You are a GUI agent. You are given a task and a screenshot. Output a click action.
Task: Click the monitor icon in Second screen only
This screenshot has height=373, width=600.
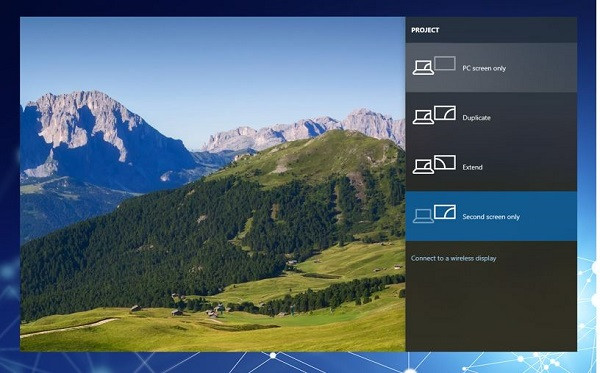coord(445,212)
